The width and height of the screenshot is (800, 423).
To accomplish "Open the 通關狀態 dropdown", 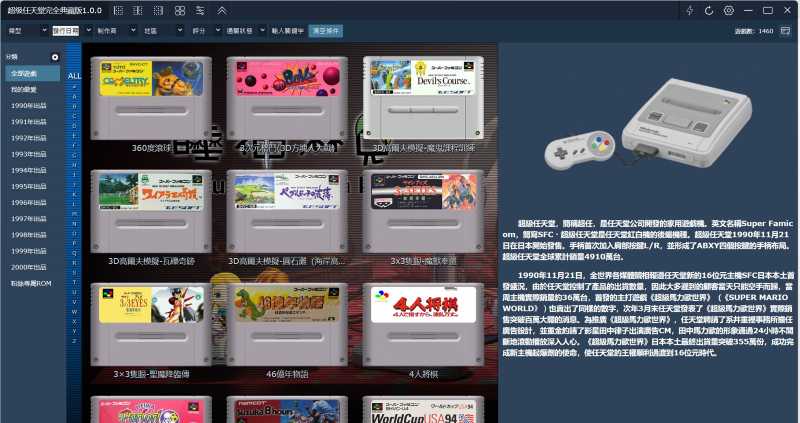I will pos(246,31).
